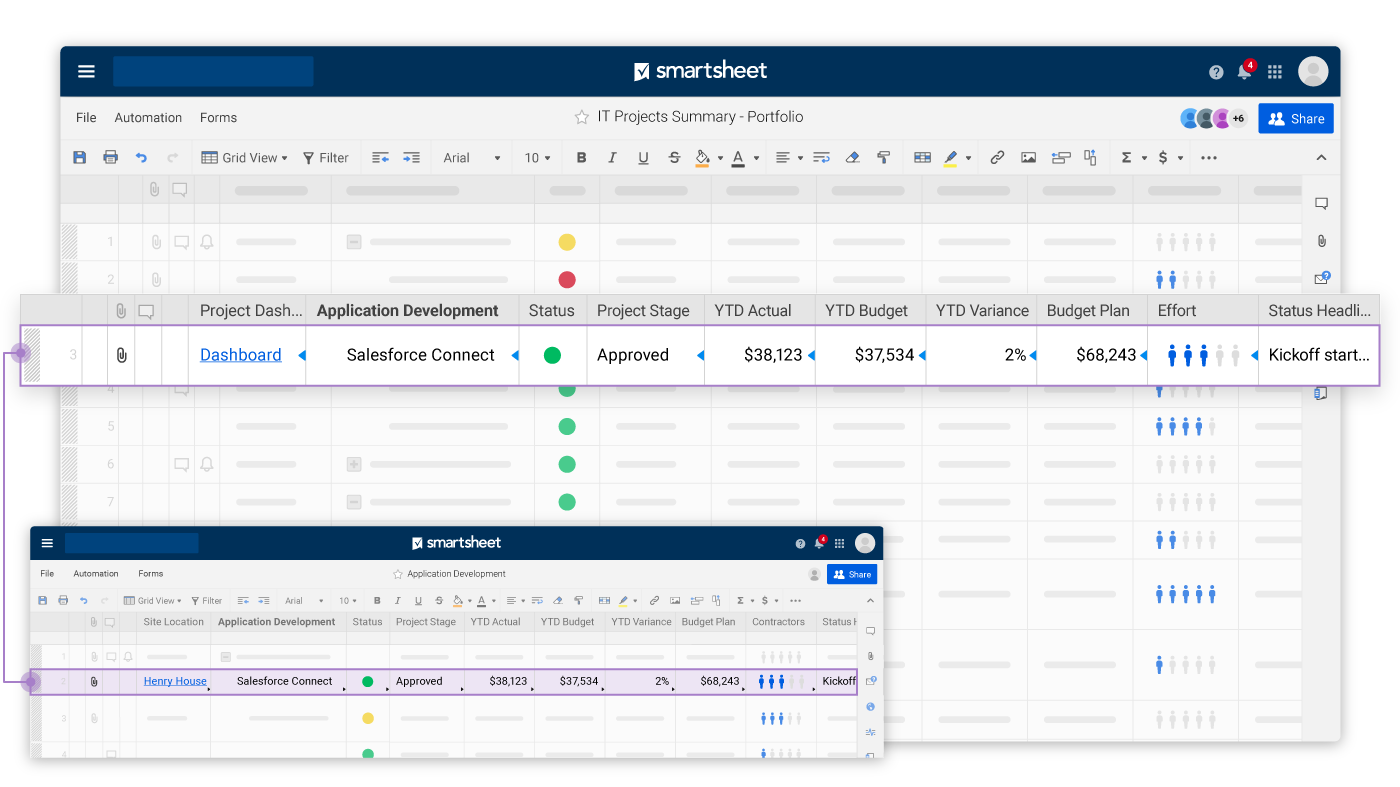This screenshot has width=1400, height=787.
Task: Click Undo arrow in IT Projects Summary toolbar
Action: point(142,157)
